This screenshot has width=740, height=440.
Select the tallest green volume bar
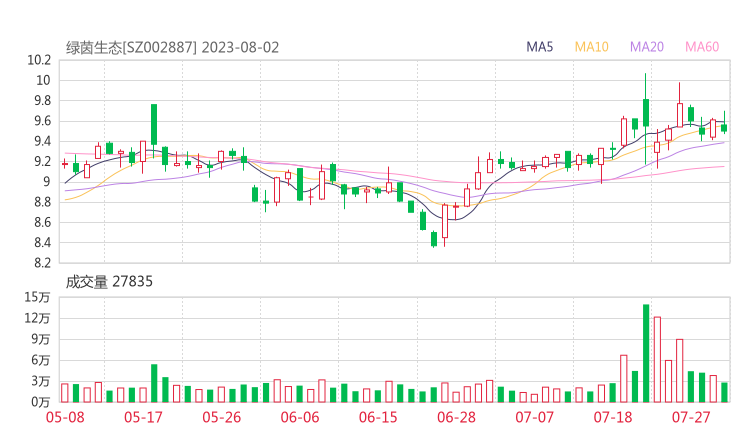646,354
